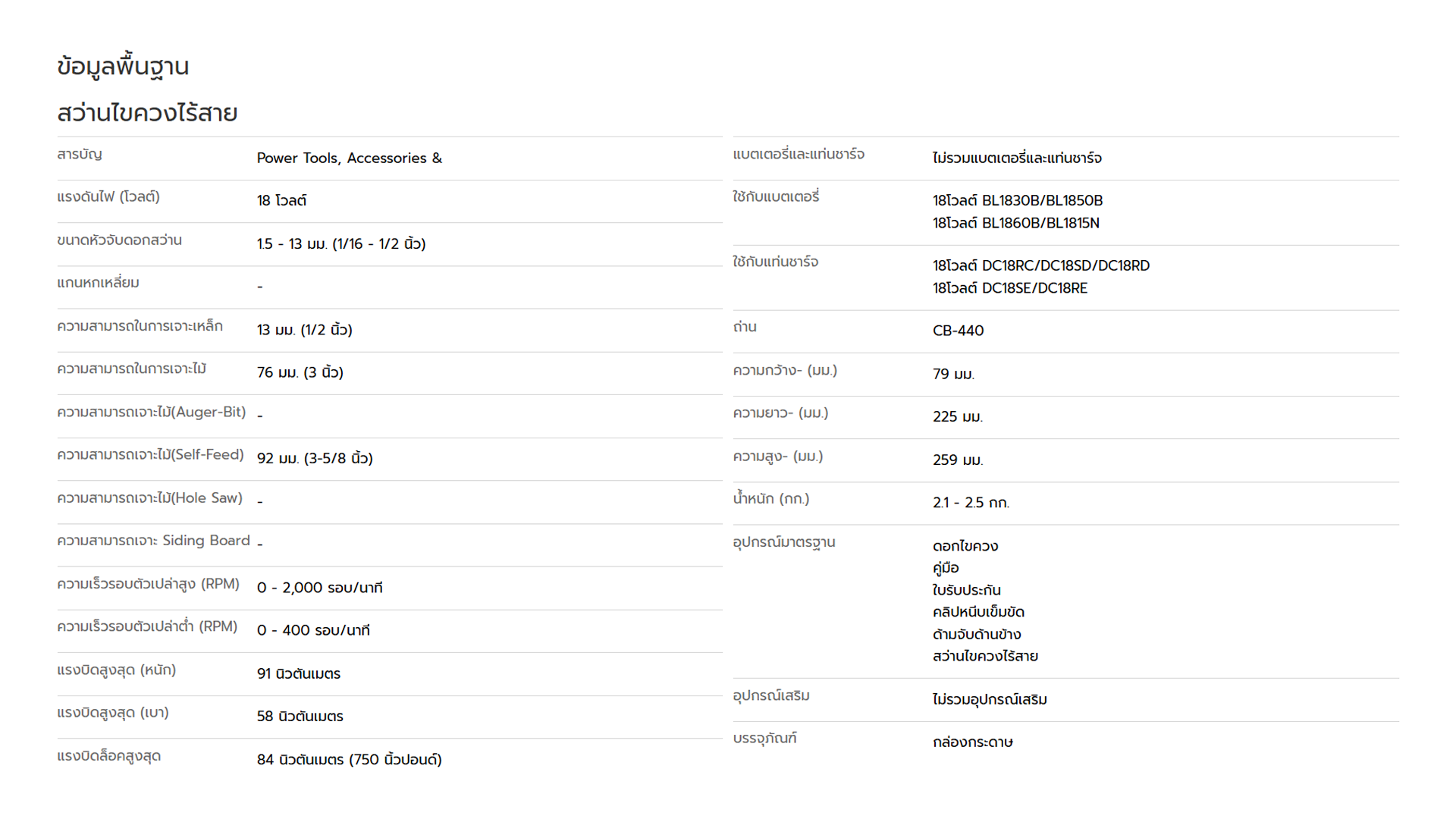Select the 0 - 2,000 รอบ/นาที speed value
The image size is (1456, 819).
coord(319,588)
